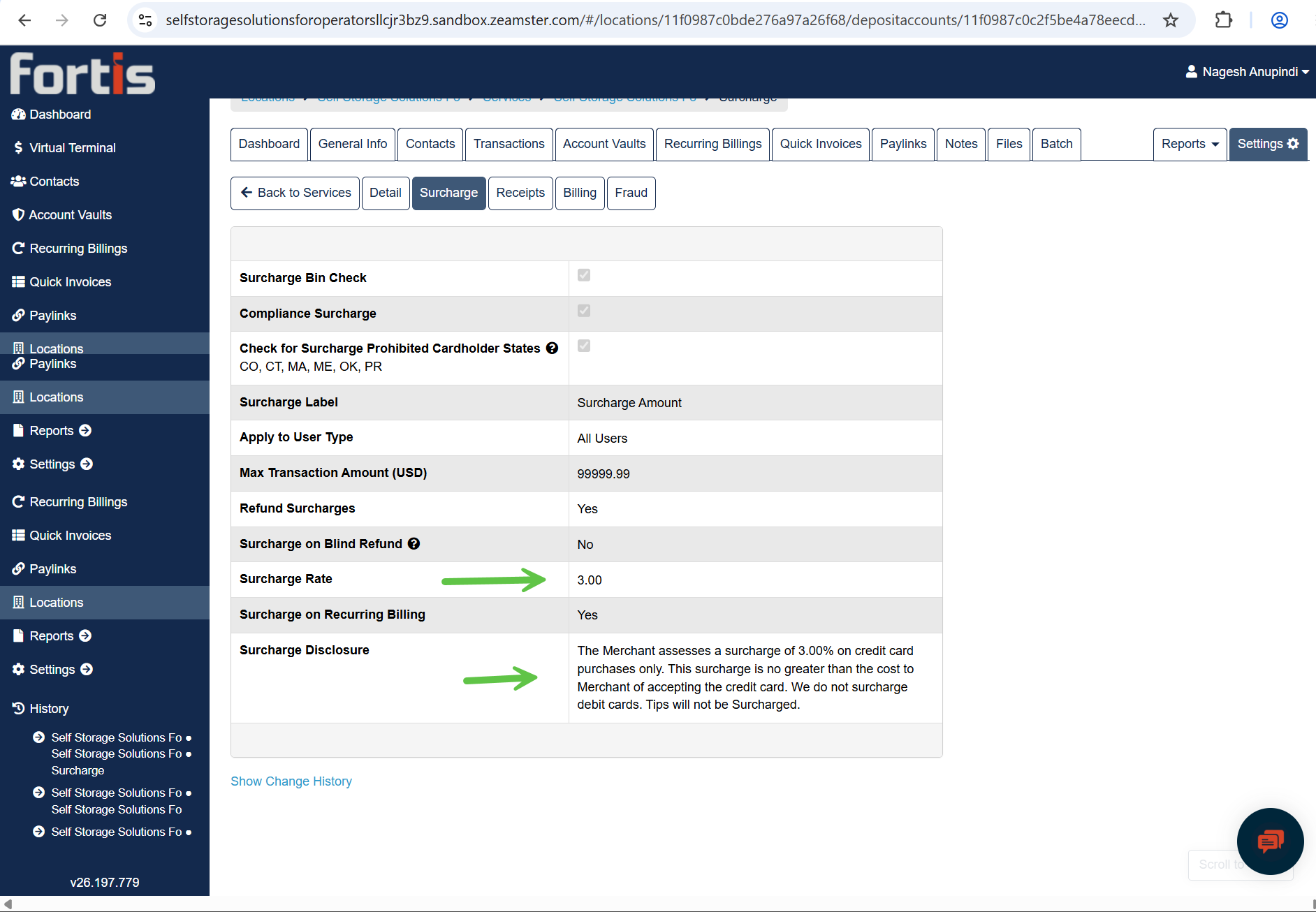This screenshot has width=1316, height=912.
Task: Click the user icon beside Nagesh Anupindi
Action: 1192,71
